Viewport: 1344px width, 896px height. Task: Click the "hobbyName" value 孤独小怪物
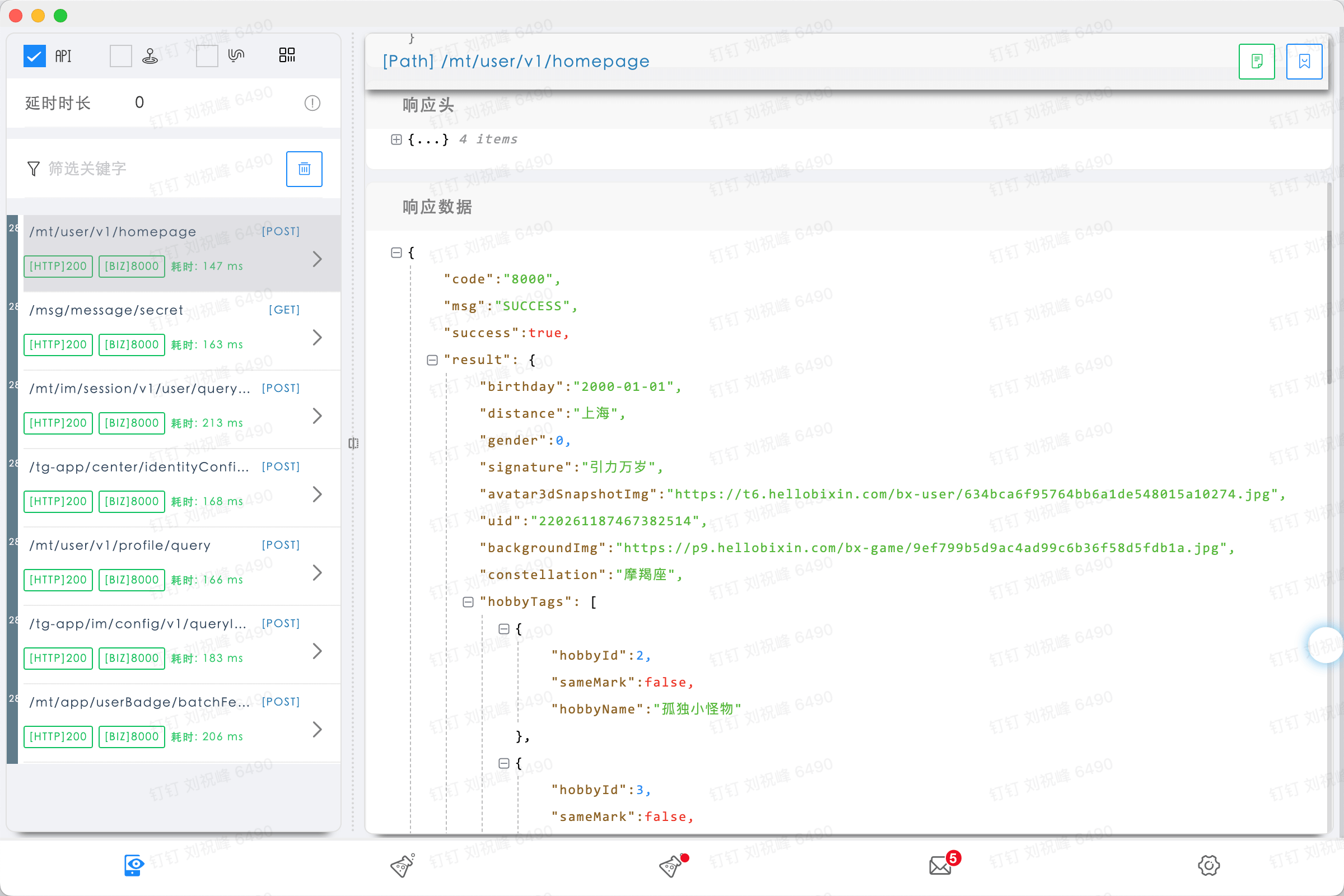tap(697, 709)
